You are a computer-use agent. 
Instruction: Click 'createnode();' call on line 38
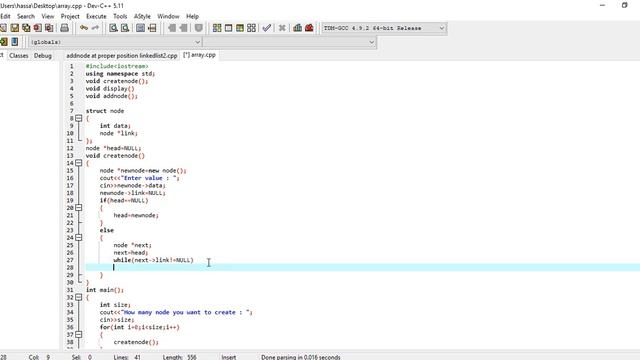click(136, 342)
